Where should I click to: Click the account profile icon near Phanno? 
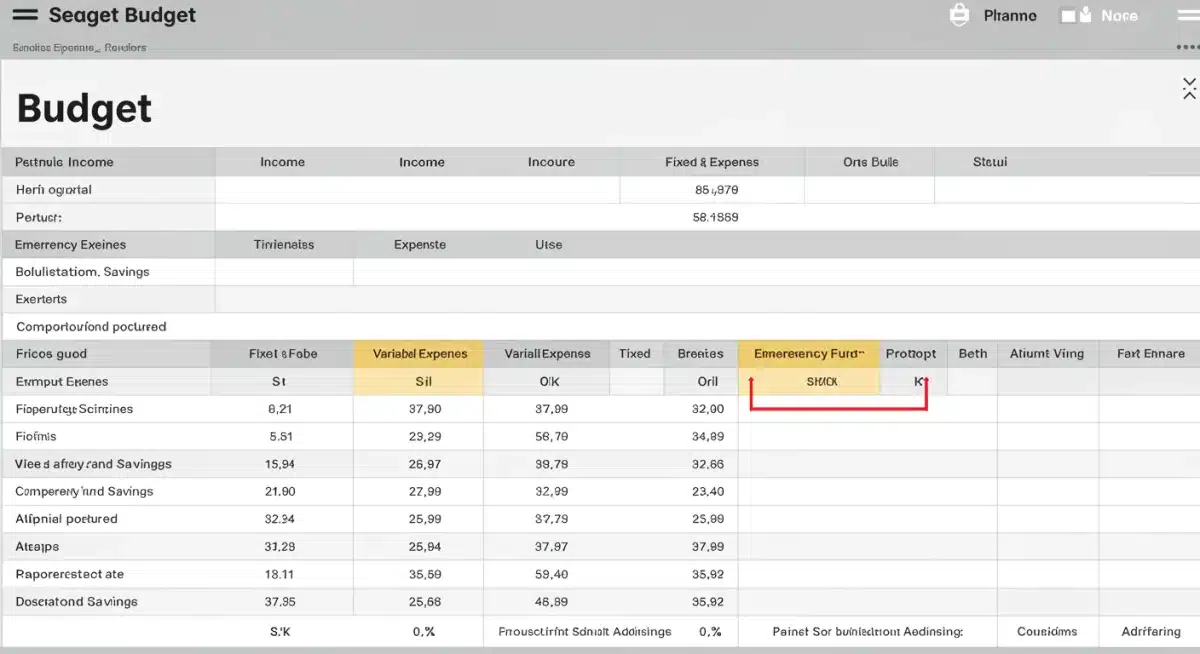coord(958,14)
